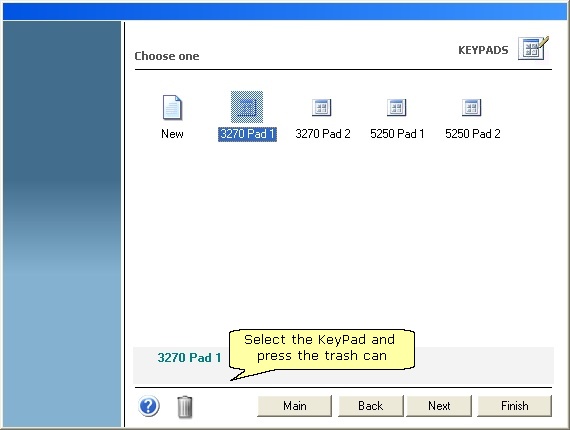Open help with the question mark icon
This screenshot has height=430, width=570.
[x=149, y=406]
